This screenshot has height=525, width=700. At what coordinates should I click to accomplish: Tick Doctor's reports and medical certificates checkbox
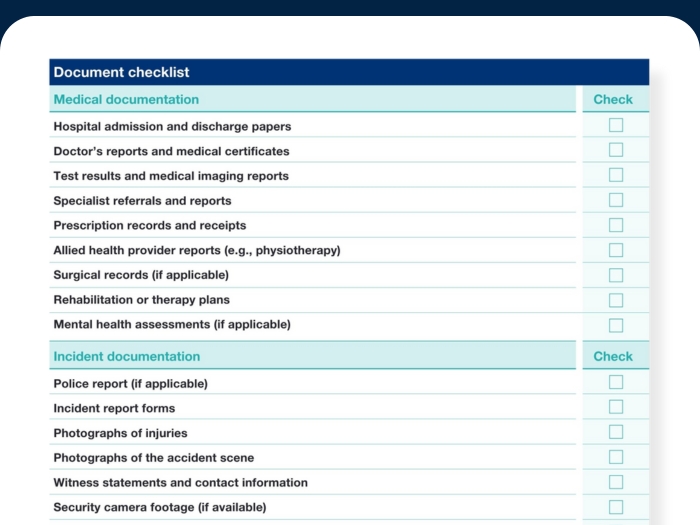coord(616,151)
